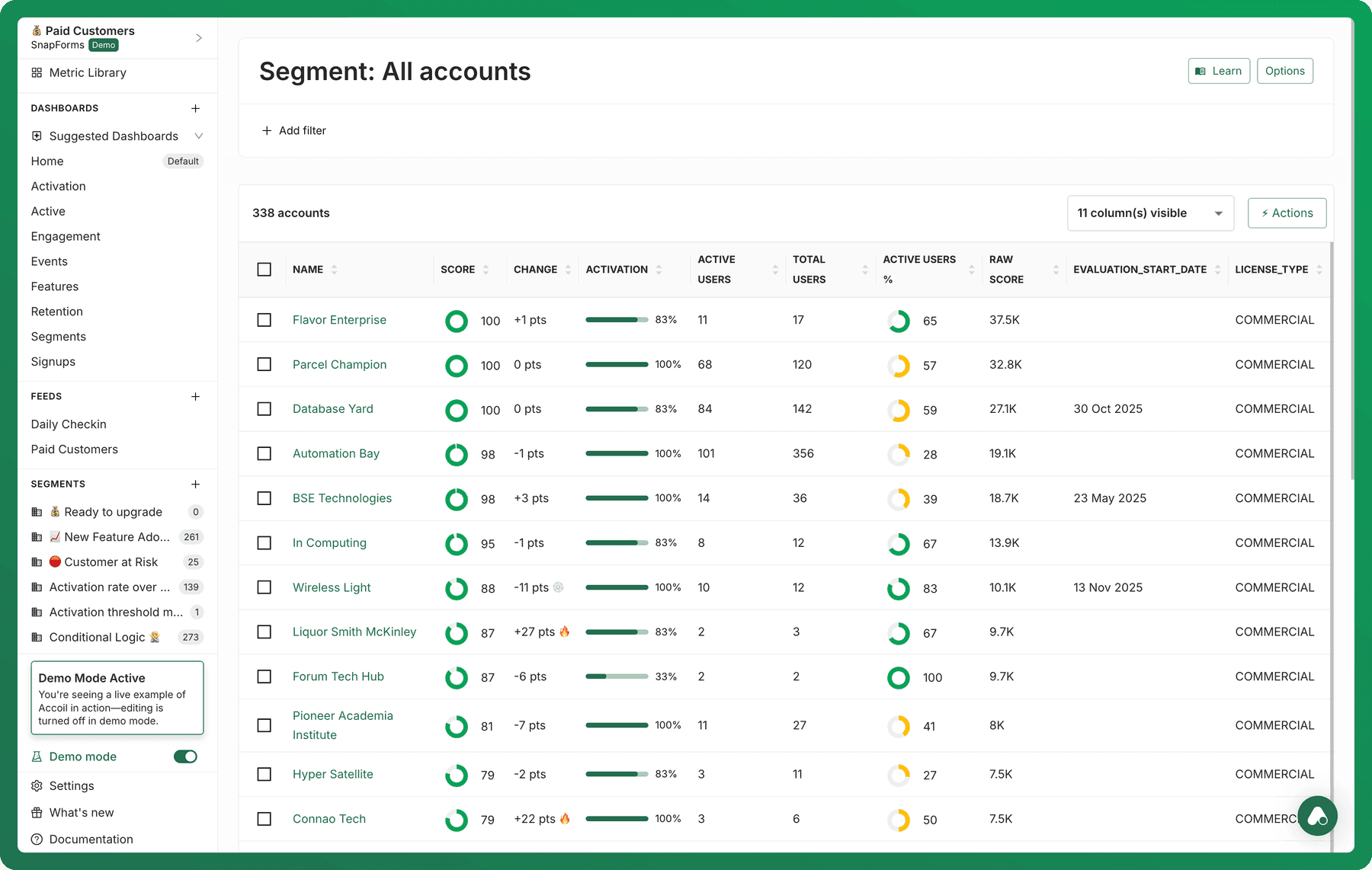
Task: Click Forum Tech Hub activation progress bar
Action: pos(617,676)
